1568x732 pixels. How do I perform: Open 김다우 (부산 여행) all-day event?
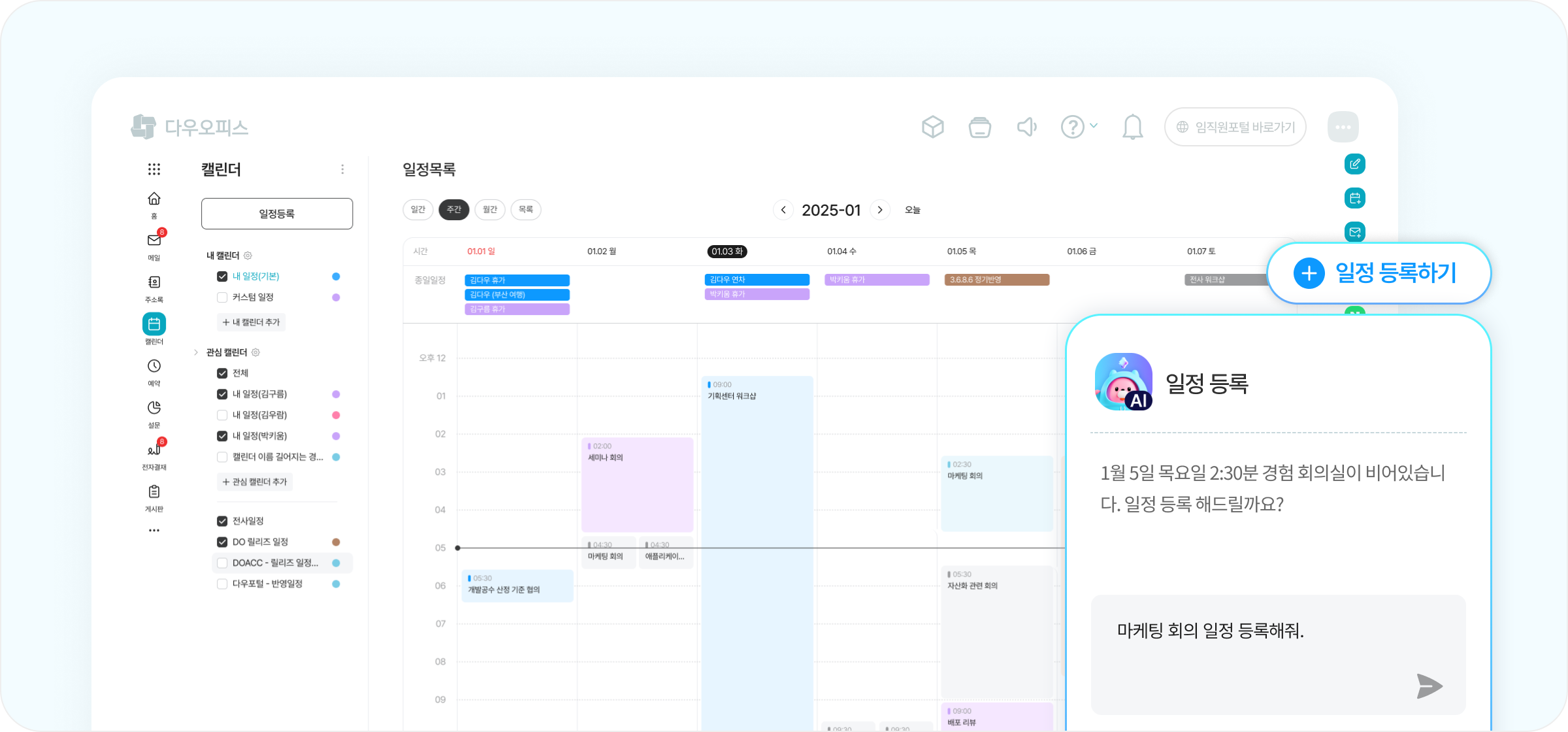tap(517, 295)
